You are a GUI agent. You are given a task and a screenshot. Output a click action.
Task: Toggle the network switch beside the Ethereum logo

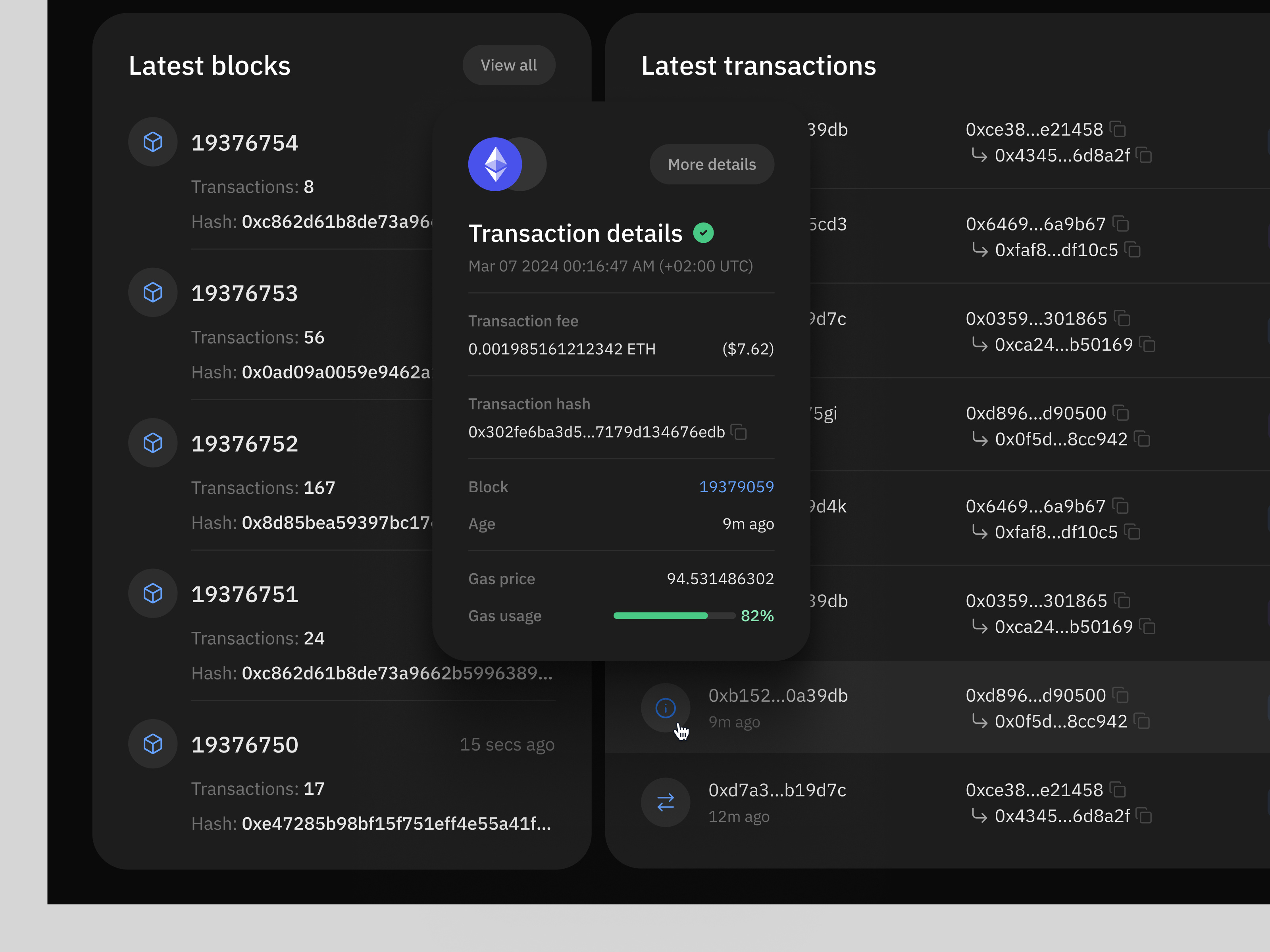pos(528,164)
